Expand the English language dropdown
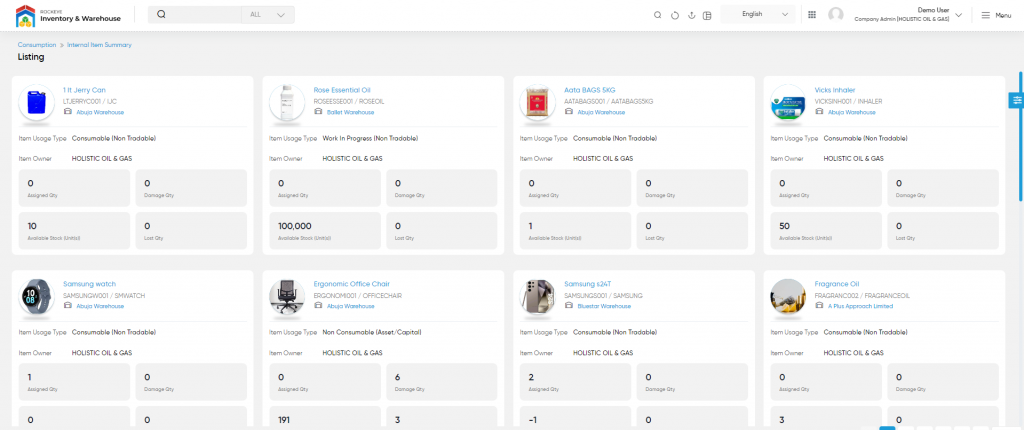The width and height of the screenshot is (1024, 430). (758, 15)
